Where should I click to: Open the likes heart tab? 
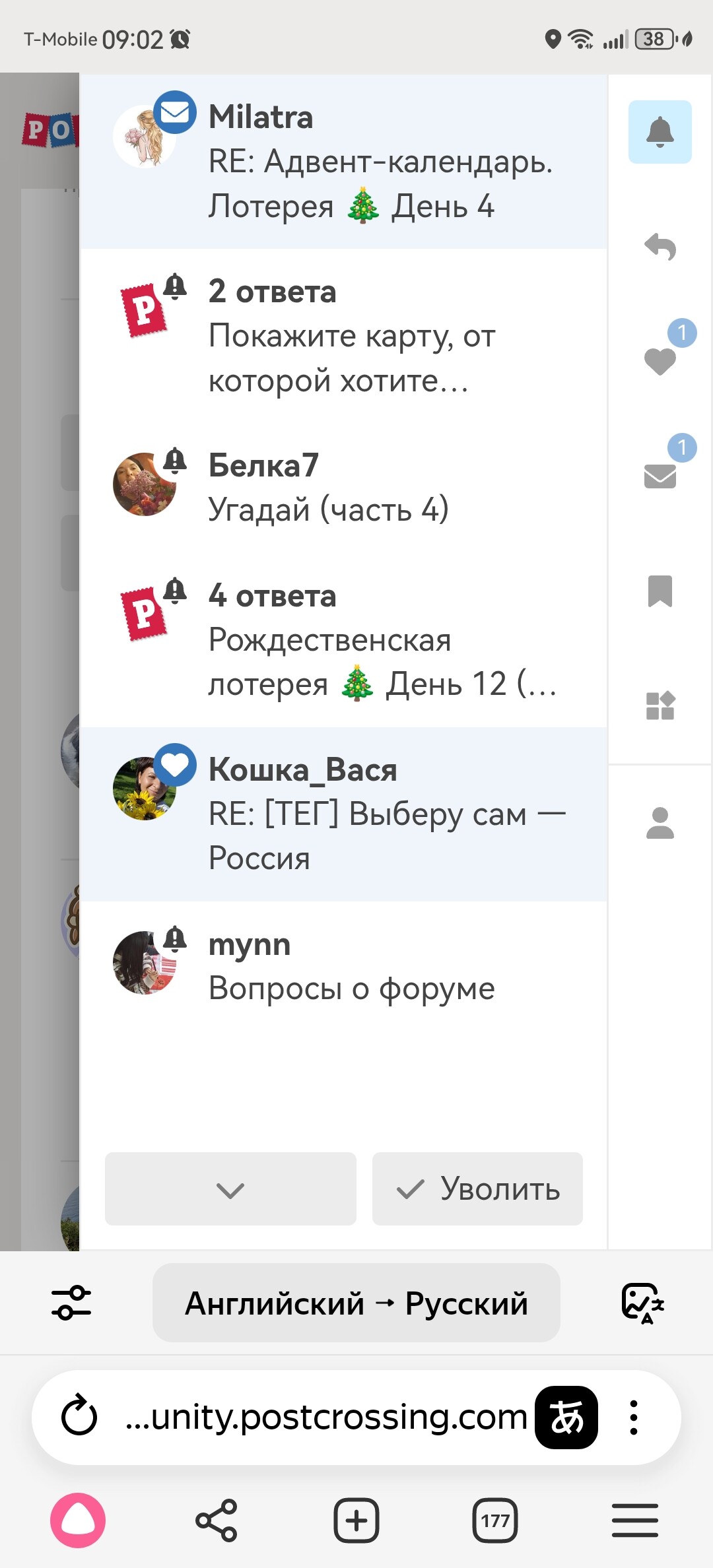click(x=660, y=361)
